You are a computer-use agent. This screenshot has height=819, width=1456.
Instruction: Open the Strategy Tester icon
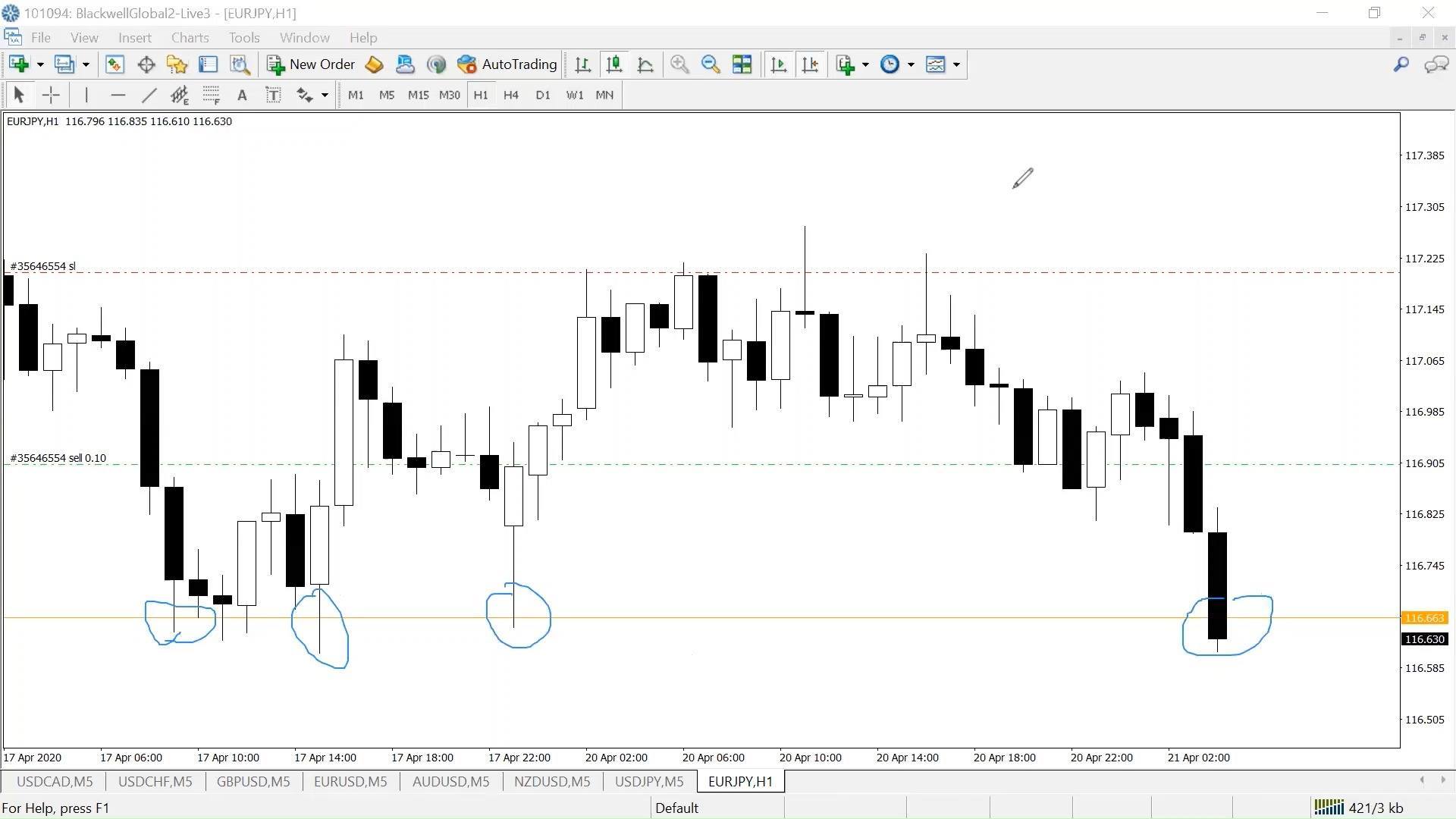click(x=240, y=64)
